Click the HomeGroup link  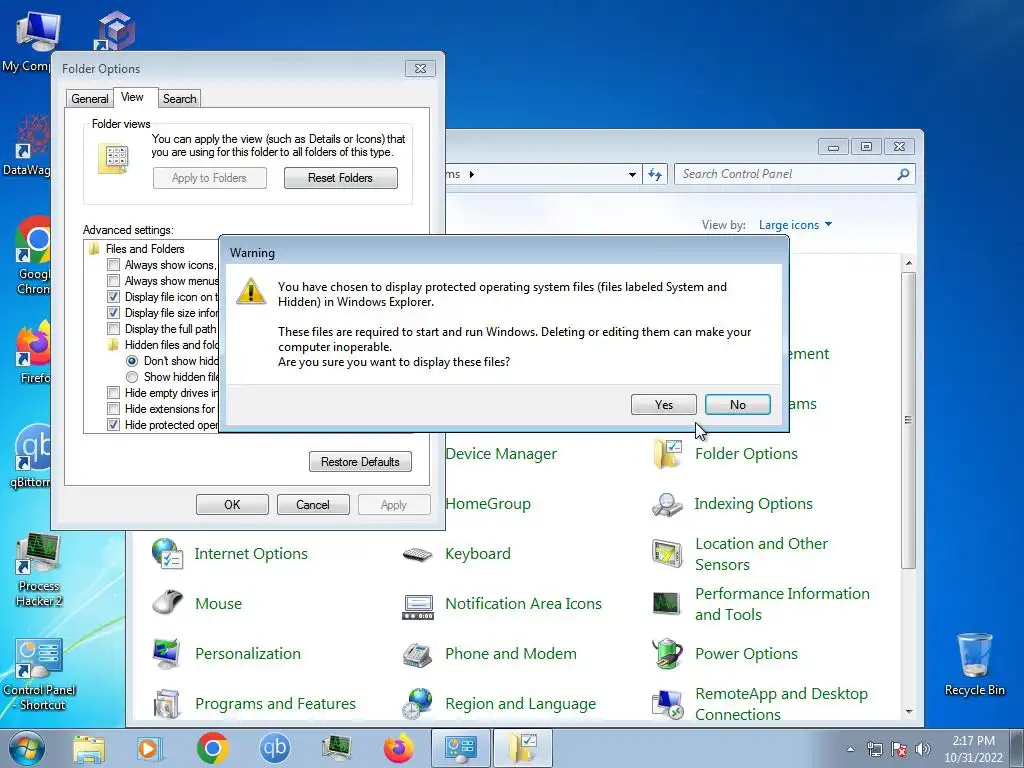(488, 504)
